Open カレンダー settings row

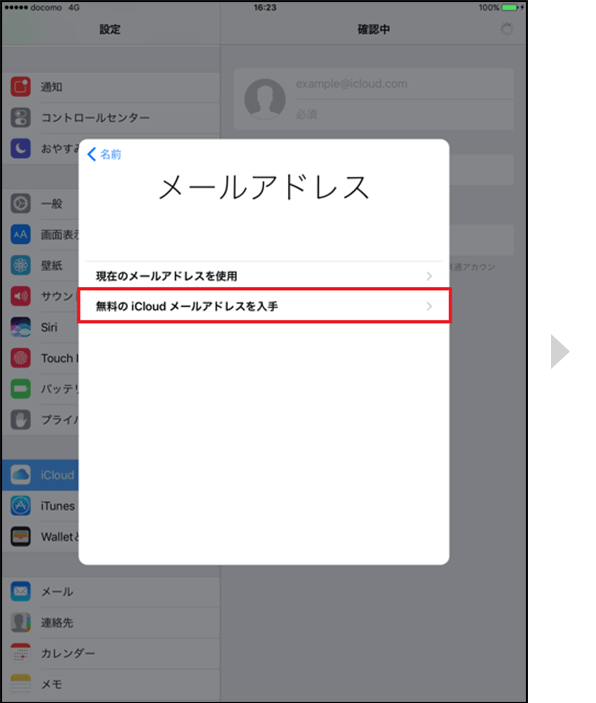(111, 653)
